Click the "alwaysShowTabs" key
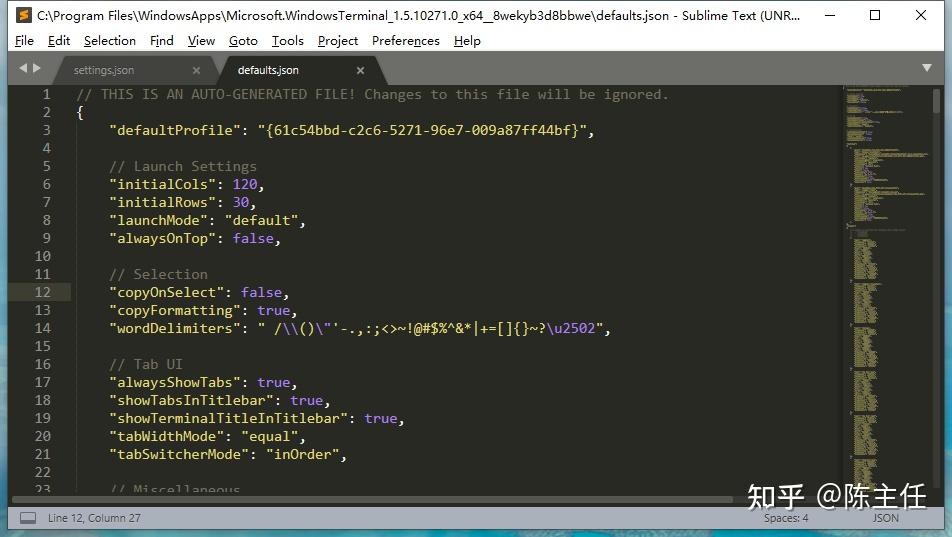The height and width of the screenshot is (537, 952). pos(175,382)
